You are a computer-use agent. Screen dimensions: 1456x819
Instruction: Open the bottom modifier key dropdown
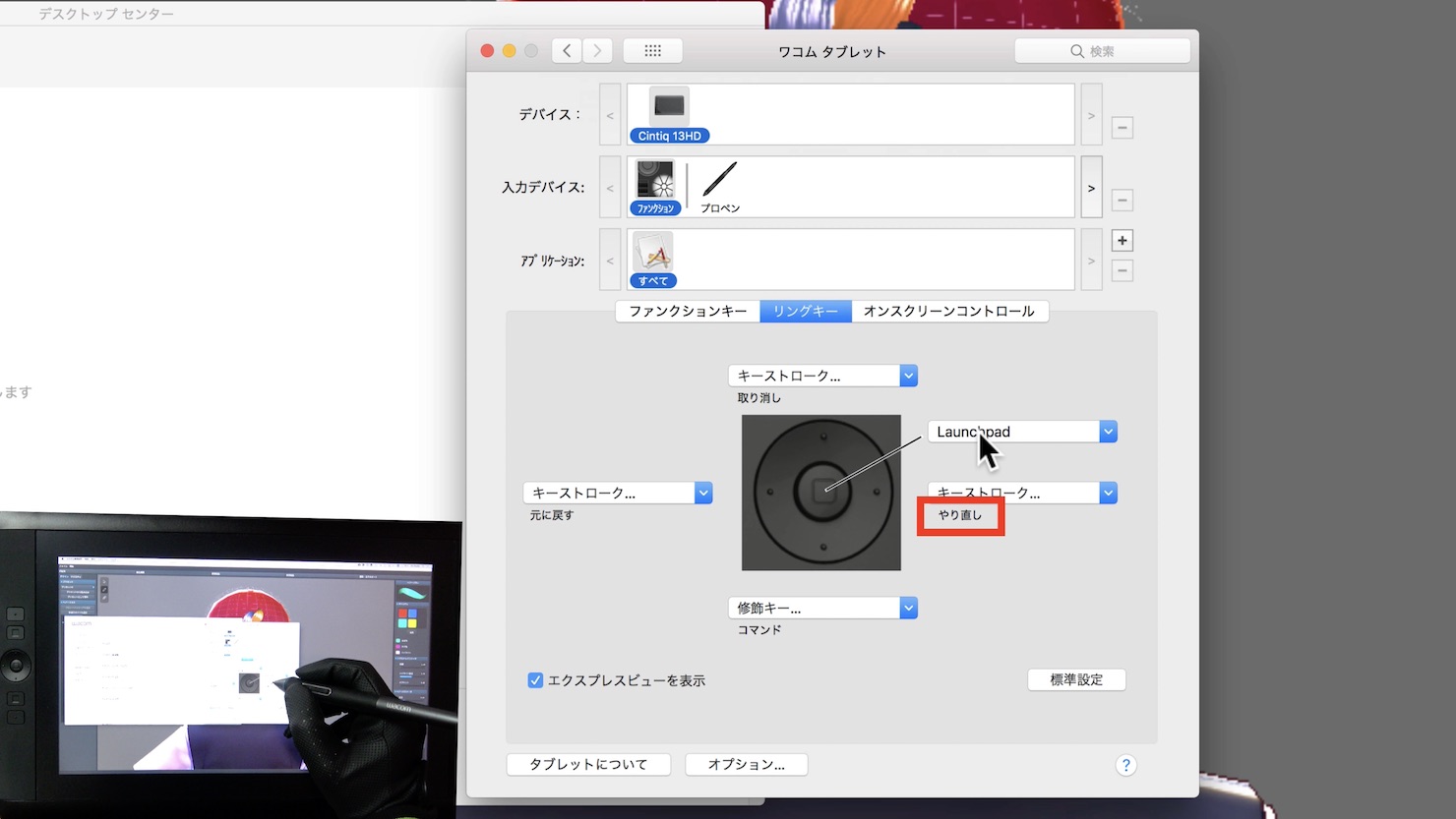(x=822, y=608)
